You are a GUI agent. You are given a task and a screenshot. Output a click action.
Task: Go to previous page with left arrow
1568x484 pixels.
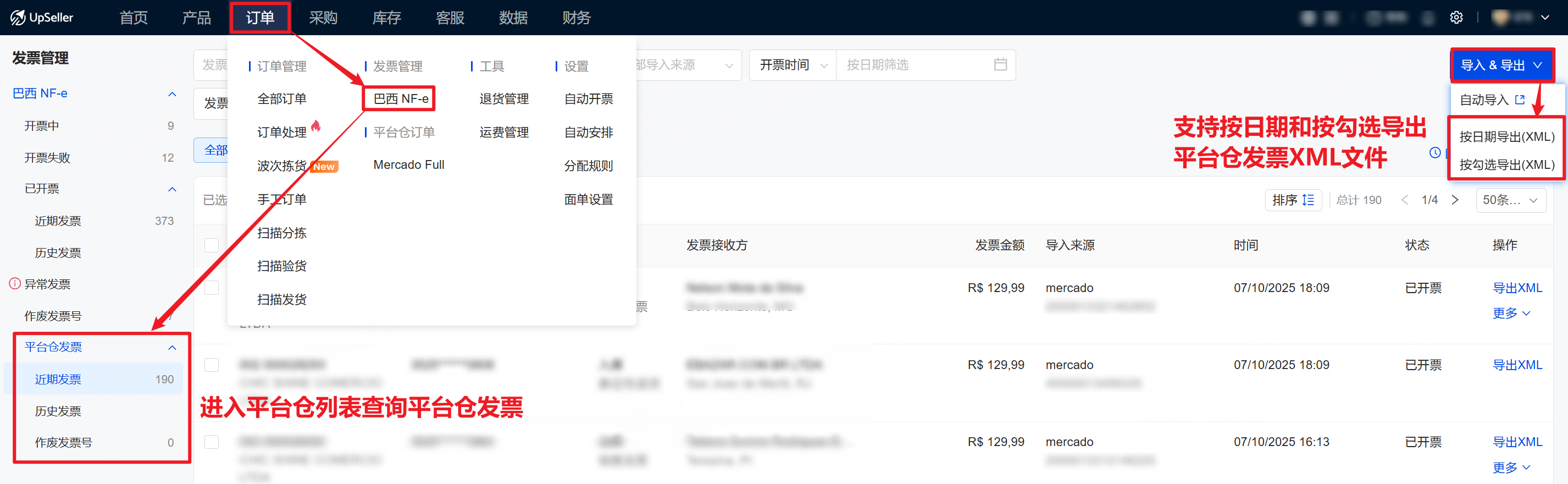click(1404, 200)
